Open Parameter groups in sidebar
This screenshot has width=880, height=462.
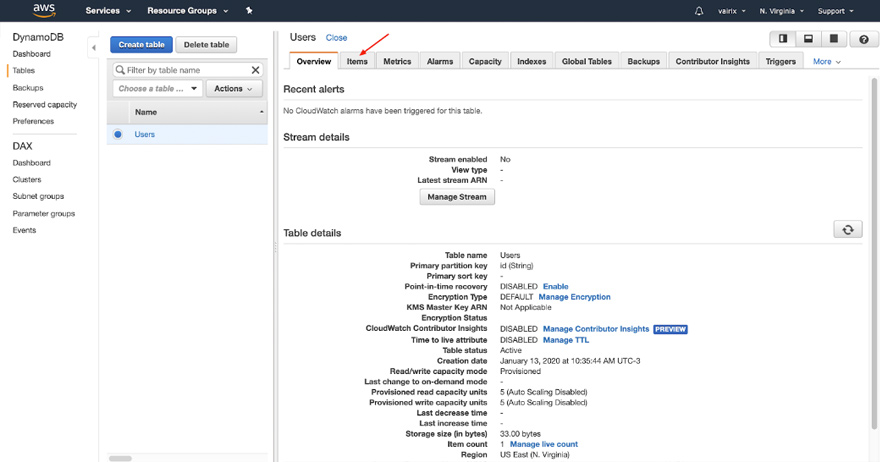click(x=44, y=213)
